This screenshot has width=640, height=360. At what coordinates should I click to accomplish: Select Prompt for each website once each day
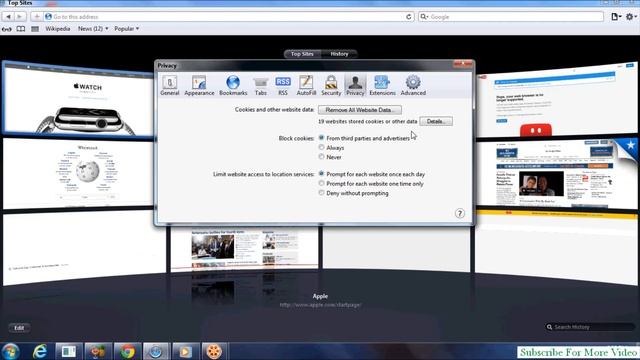pyautogui.click(x=321, y=174)
